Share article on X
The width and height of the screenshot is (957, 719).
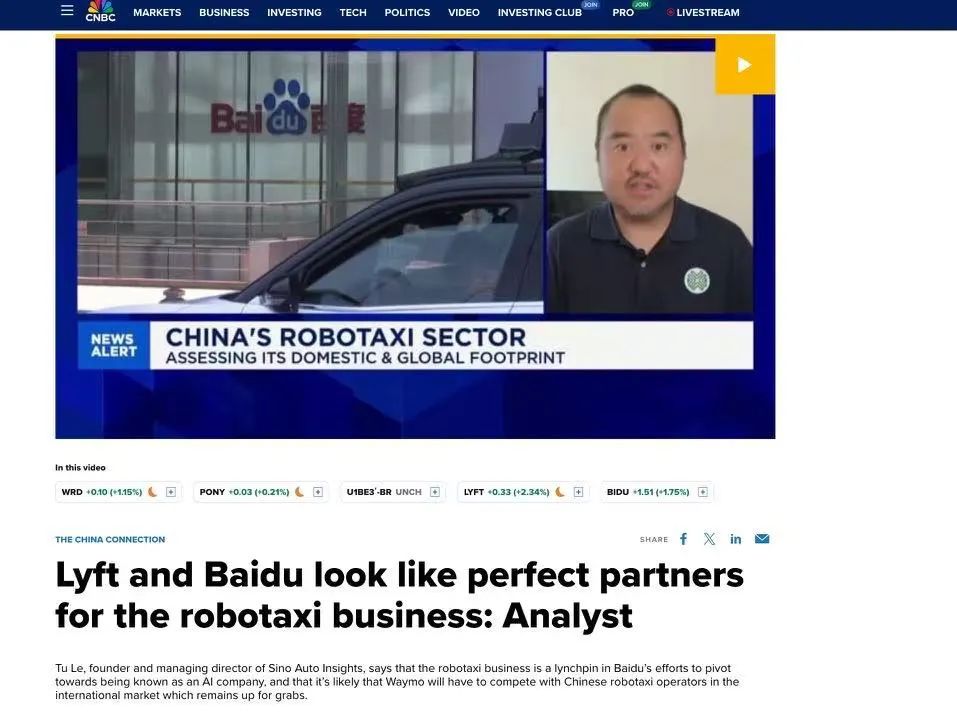tap(709, 539)
